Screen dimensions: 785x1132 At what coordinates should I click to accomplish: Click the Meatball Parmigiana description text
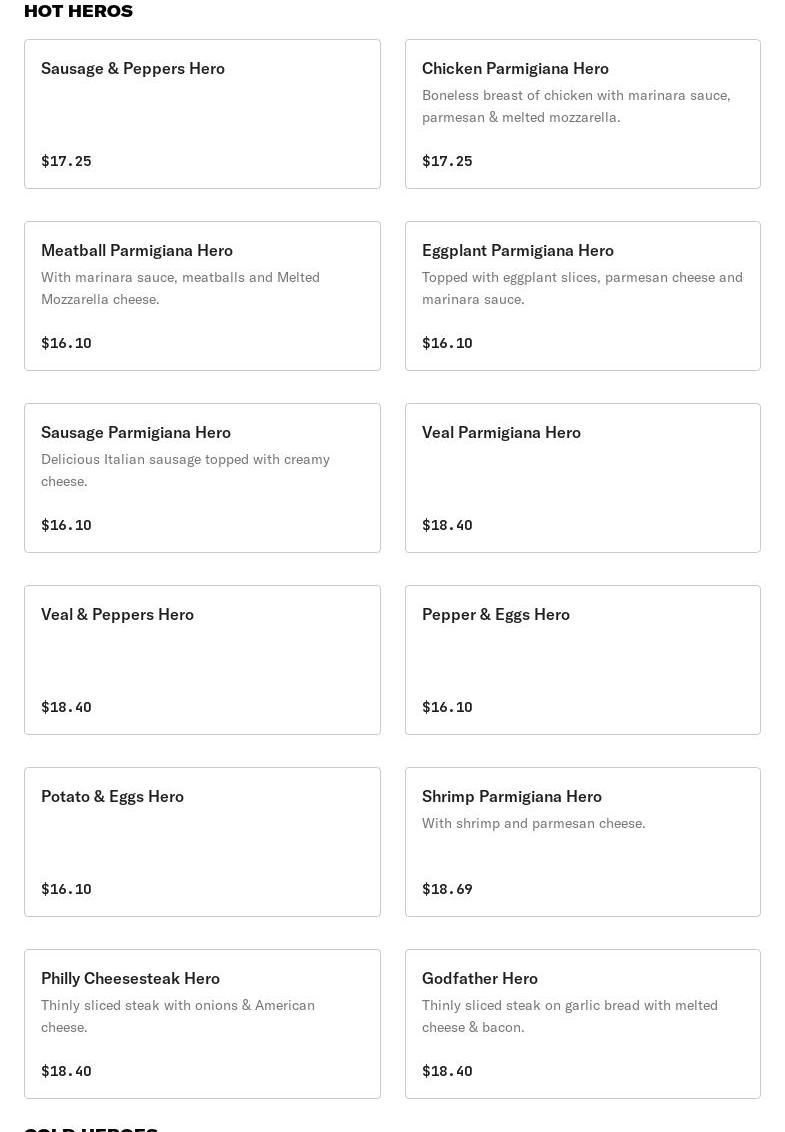point(181,288)
